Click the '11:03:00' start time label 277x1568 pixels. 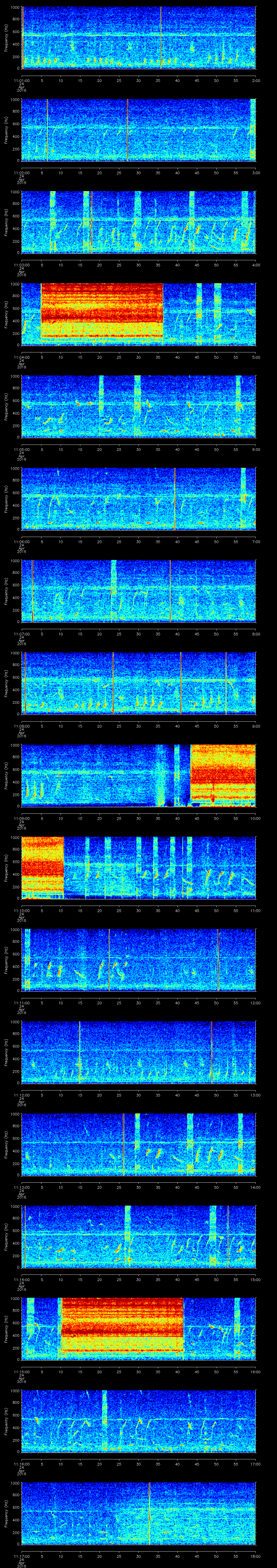21,264
